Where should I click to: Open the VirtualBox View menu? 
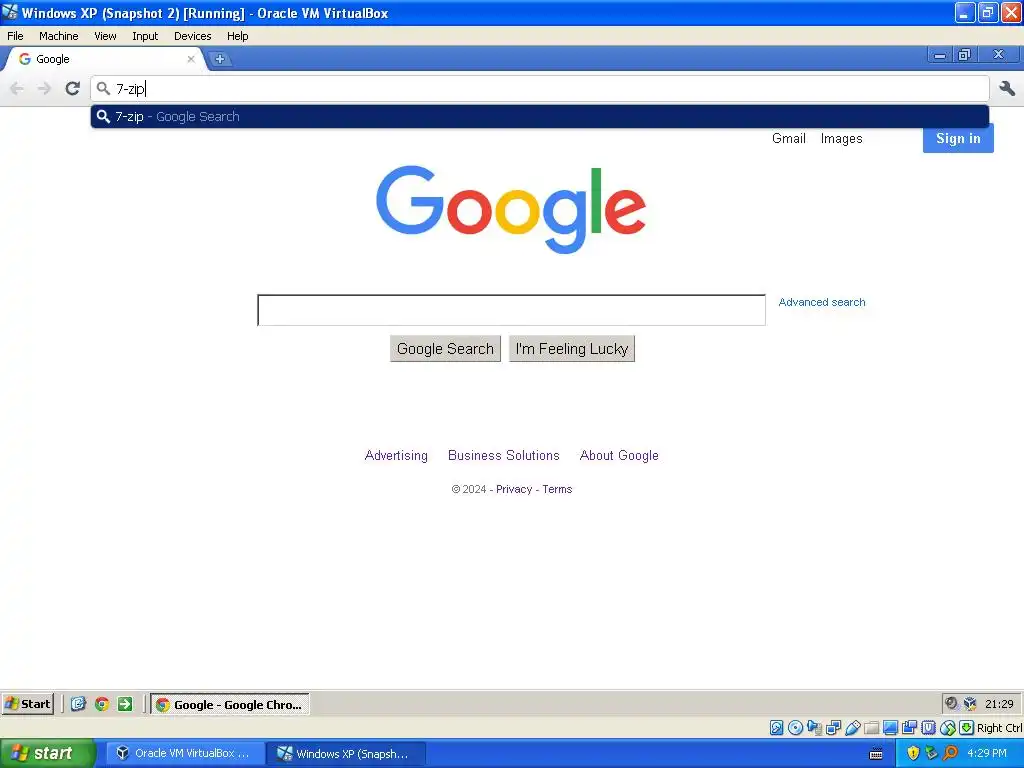(105, 36)
